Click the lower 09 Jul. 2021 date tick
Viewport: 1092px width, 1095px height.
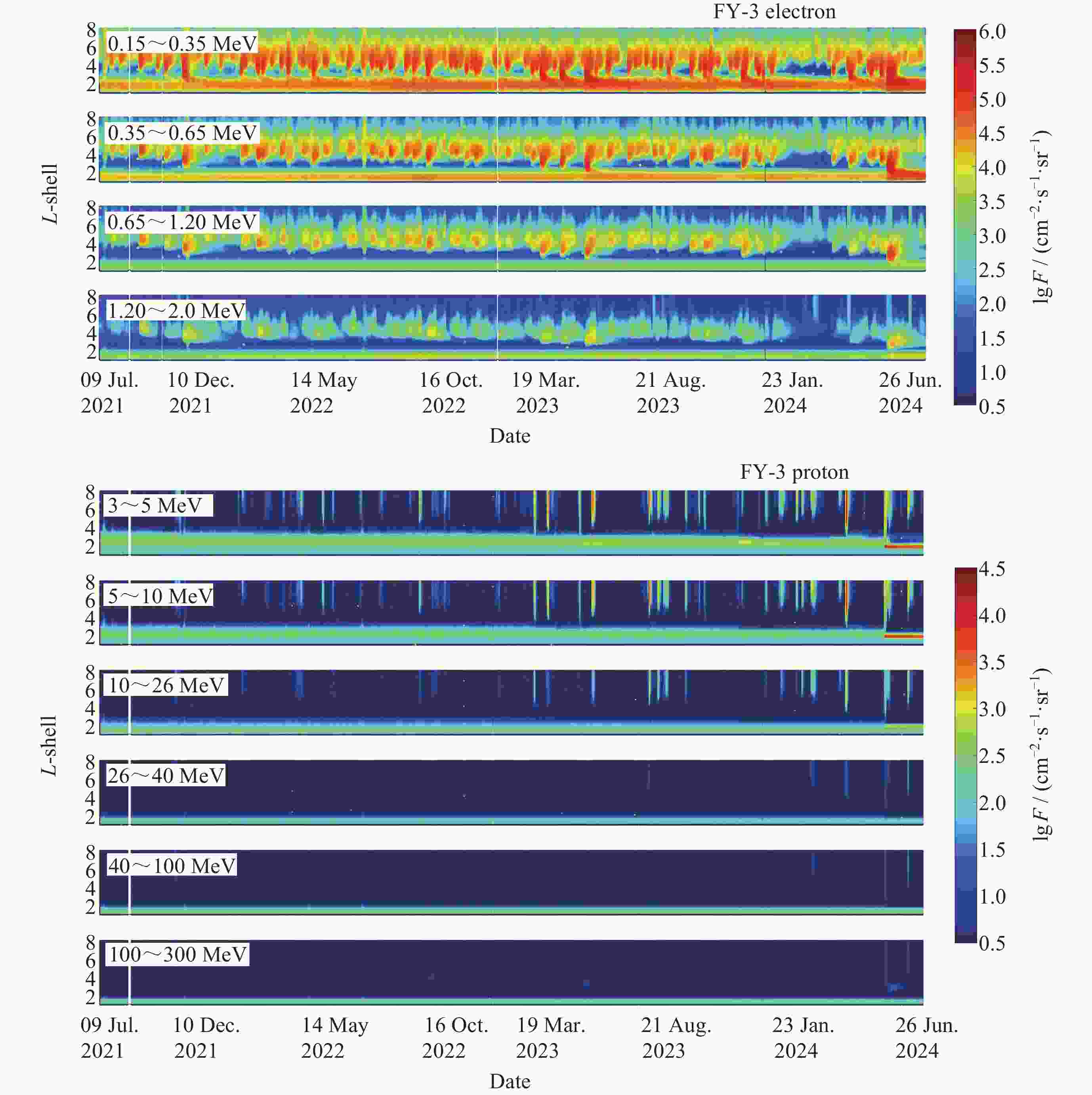(x=109, y=1038)
